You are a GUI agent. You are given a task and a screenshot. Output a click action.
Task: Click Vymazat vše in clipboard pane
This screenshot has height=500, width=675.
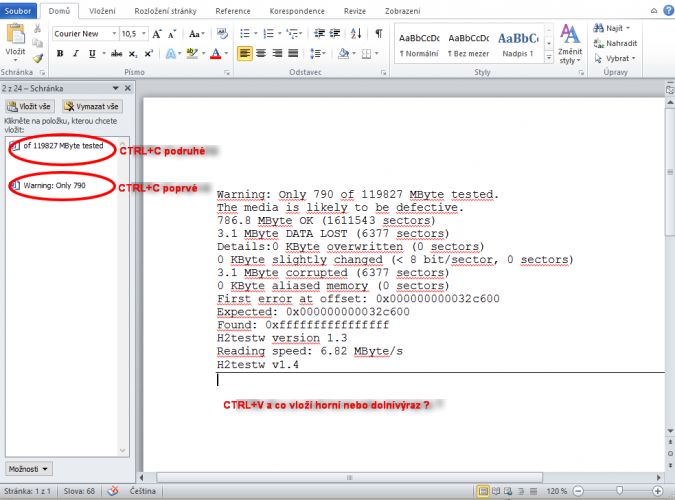pyautogui.click(x=92, y=106)
